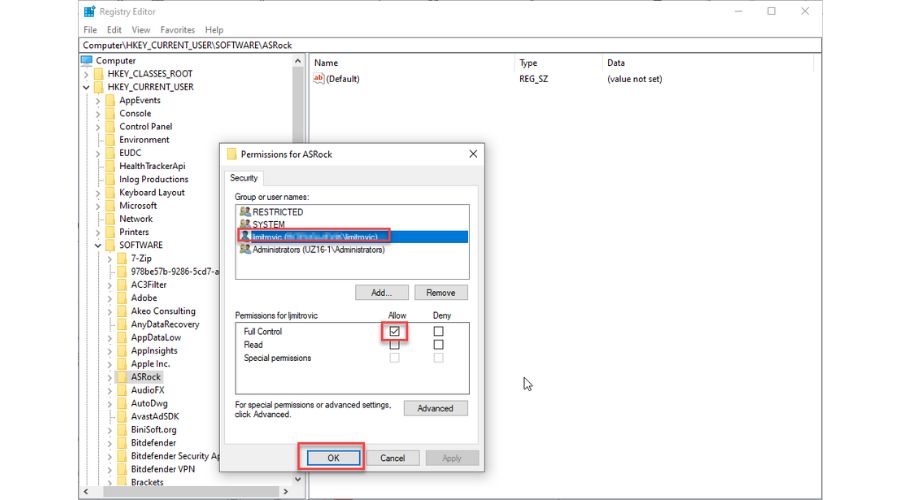
Task: Click the EUDC folder icon
Action: (x=110, y=153)
